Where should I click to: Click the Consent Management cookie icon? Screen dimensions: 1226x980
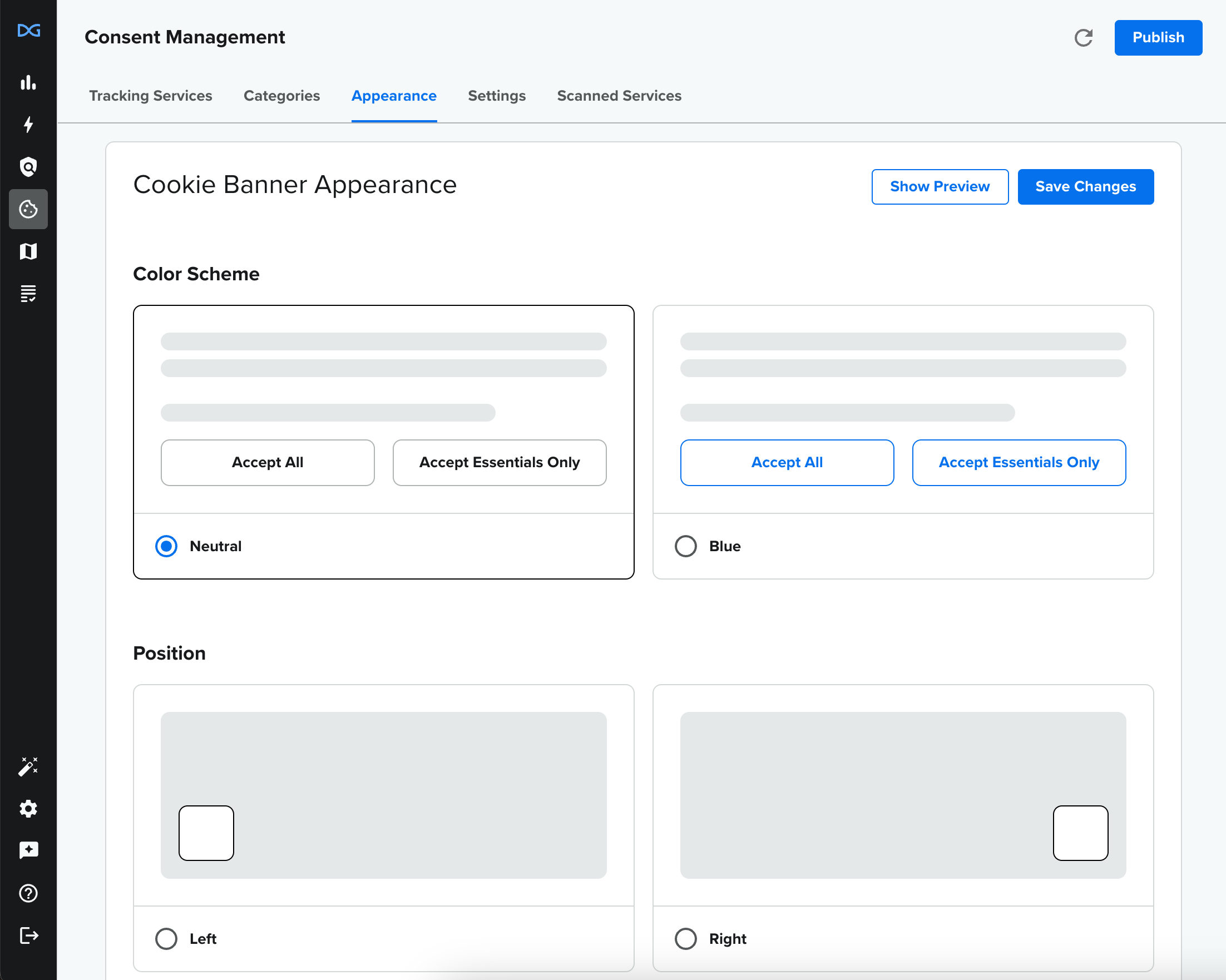pyautogui.click(x=28, y=209)
